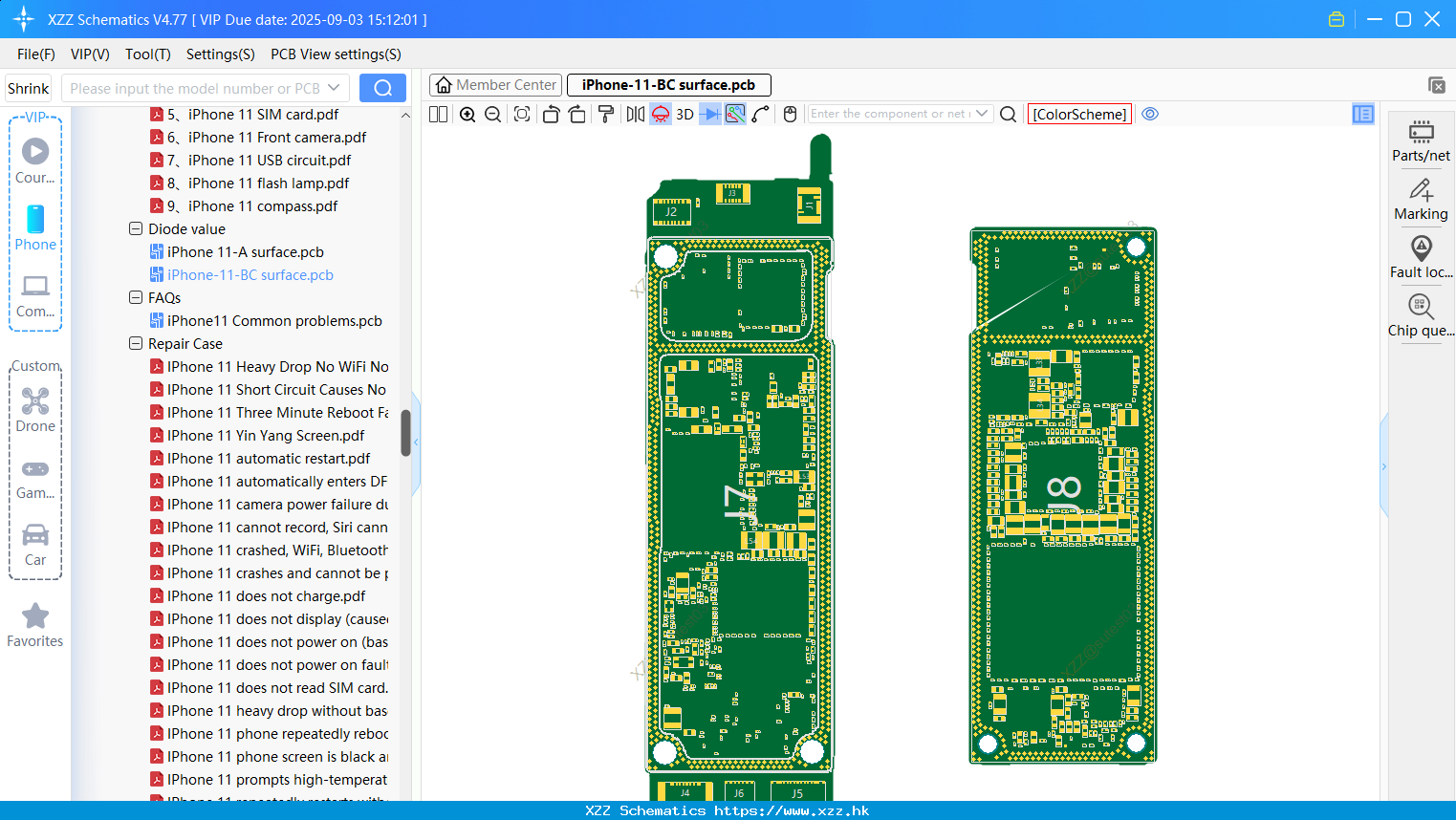Toggle the eye visibility icon
Image resolution: width=1456 pixels, height=820 pixels.
pos(1150,114)
